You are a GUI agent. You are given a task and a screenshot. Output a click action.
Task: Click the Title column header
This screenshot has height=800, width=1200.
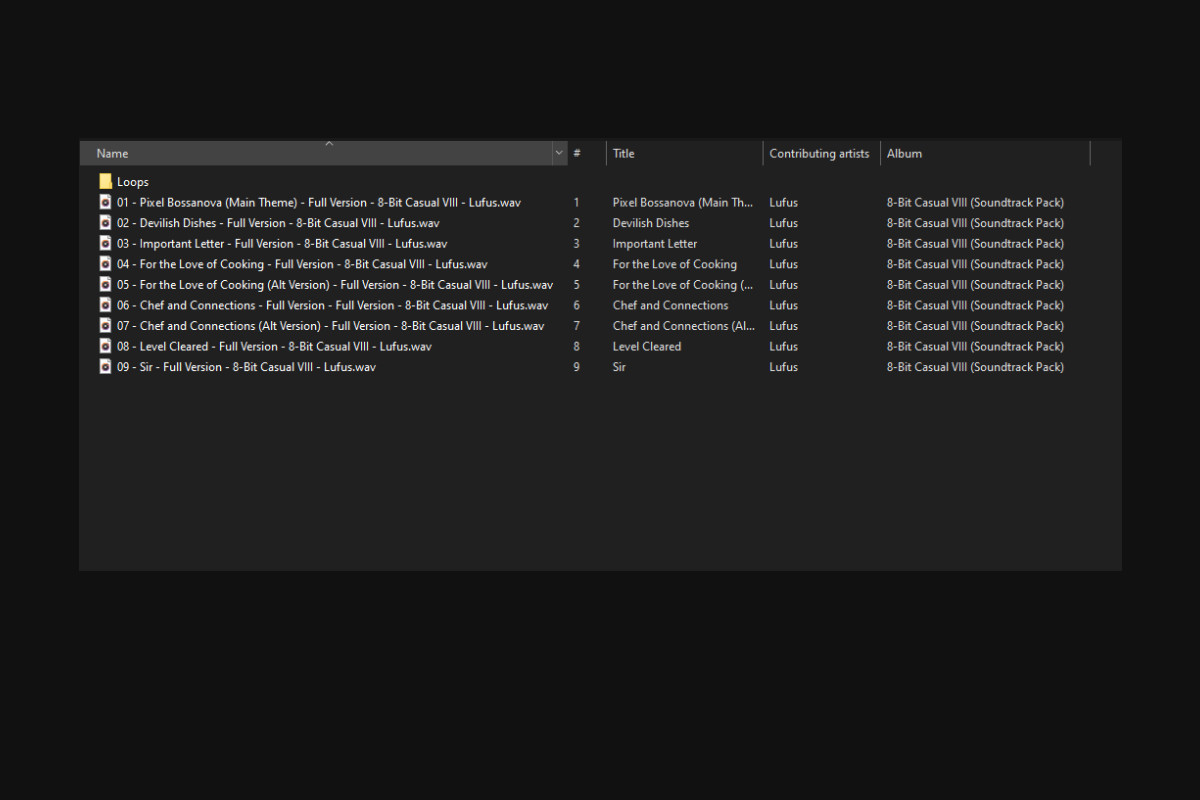[680, 154]
